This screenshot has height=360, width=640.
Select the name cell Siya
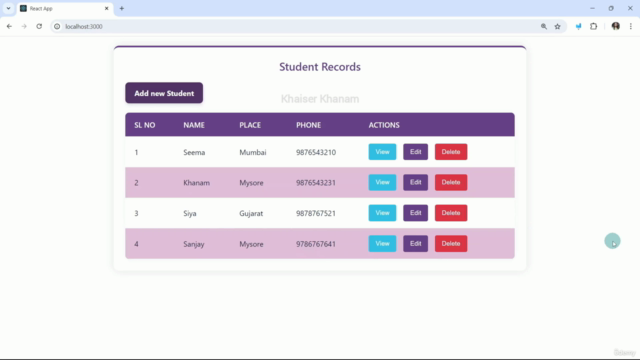point(190,213)
